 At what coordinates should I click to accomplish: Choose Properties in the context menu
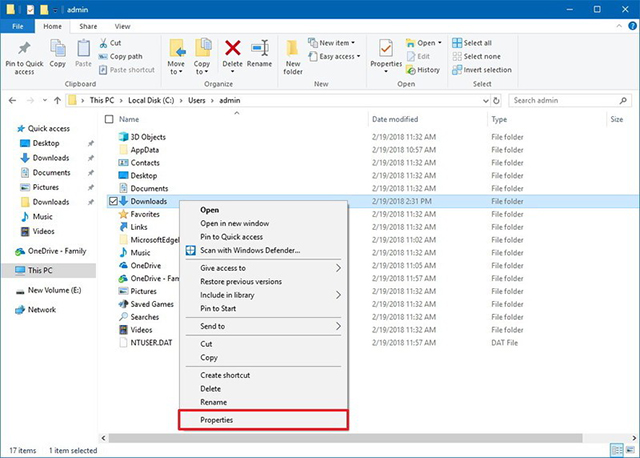(264, 420)
